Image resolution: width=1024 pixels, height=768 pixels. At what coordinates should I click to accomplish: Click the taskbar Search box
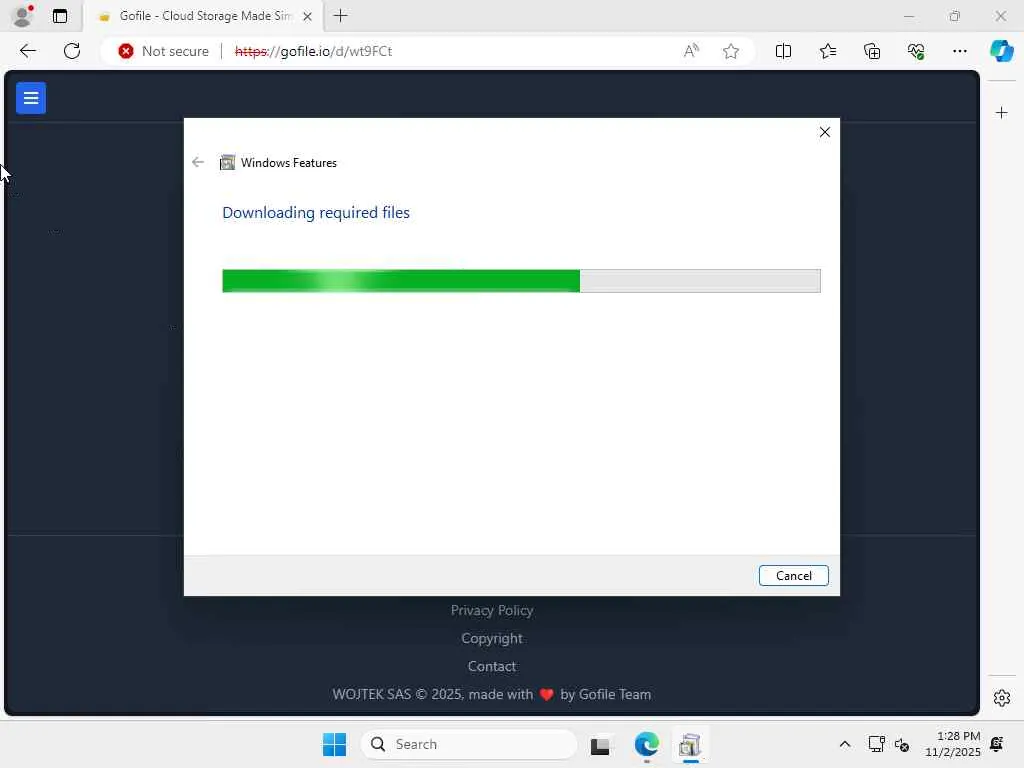click(469, 744)
